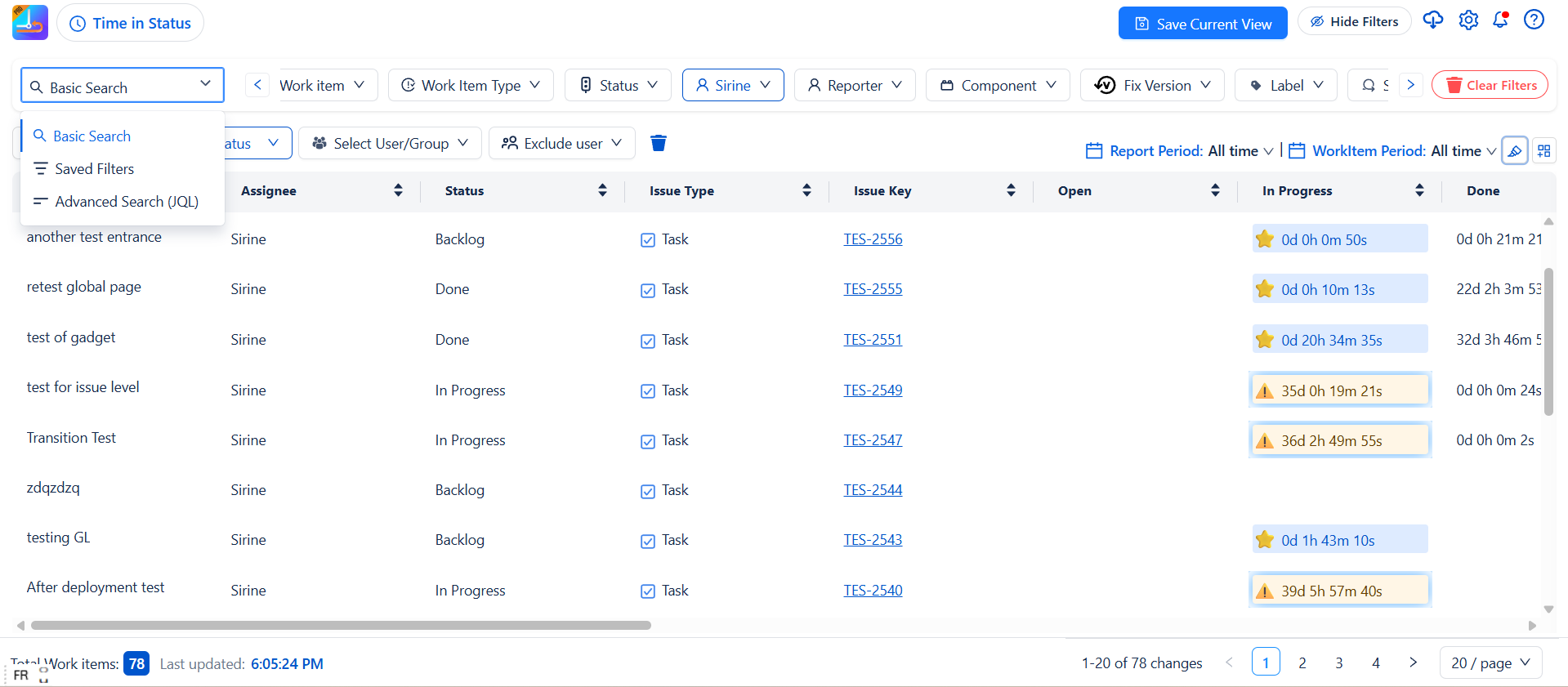Viewport: 1568px width, 687px height.
Task: Choose Advanced Search (JQL) option
Action: point(127,202)
